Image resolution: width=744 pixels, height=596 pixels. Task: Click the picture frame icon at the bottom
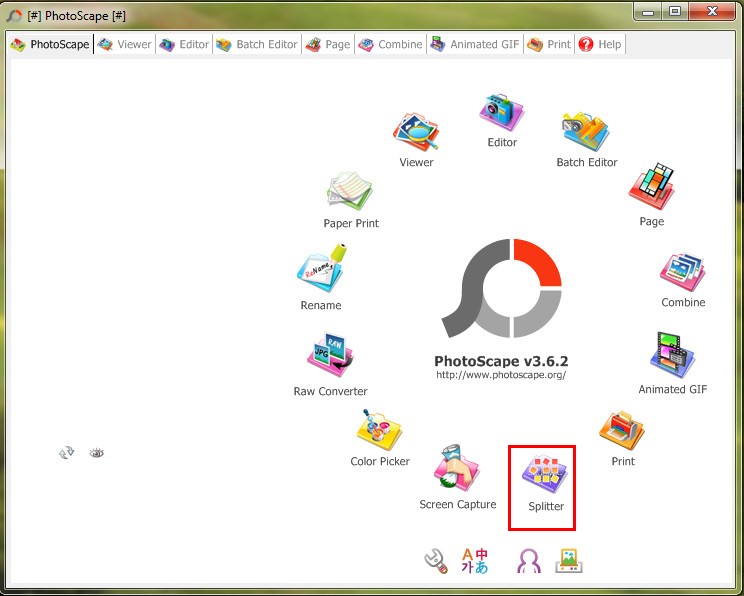pos(569,561)
